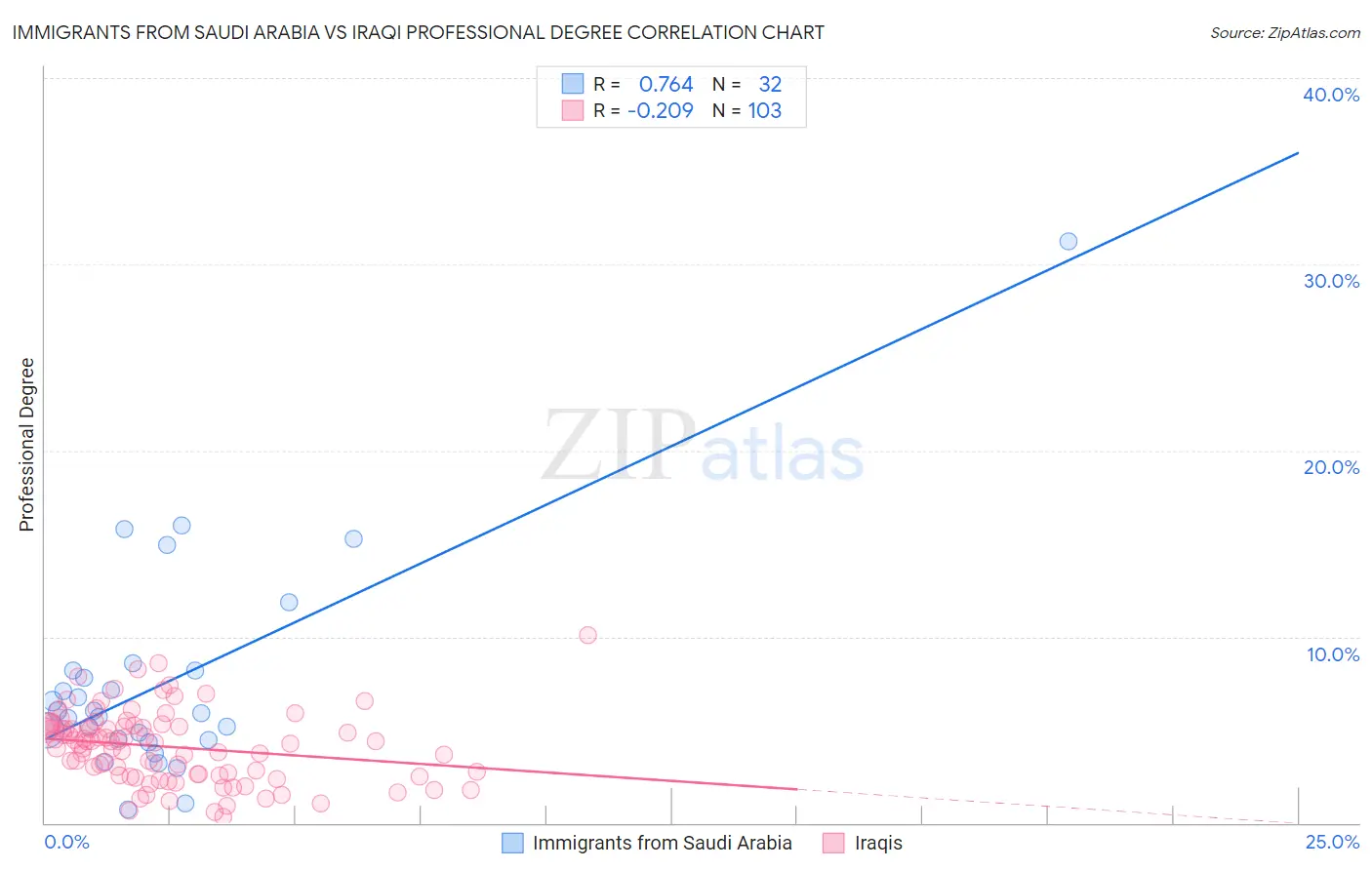
Task: Click the pink outlier point near 10%
Action: coord(587,635)
